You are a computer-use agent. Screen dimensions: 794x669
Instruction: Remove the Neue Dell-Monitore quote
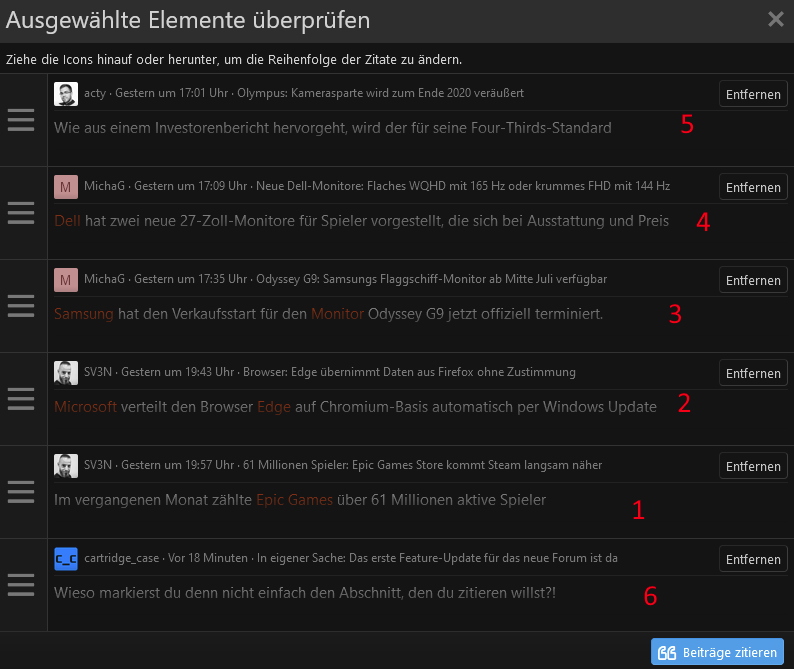[x=753, y=187]
